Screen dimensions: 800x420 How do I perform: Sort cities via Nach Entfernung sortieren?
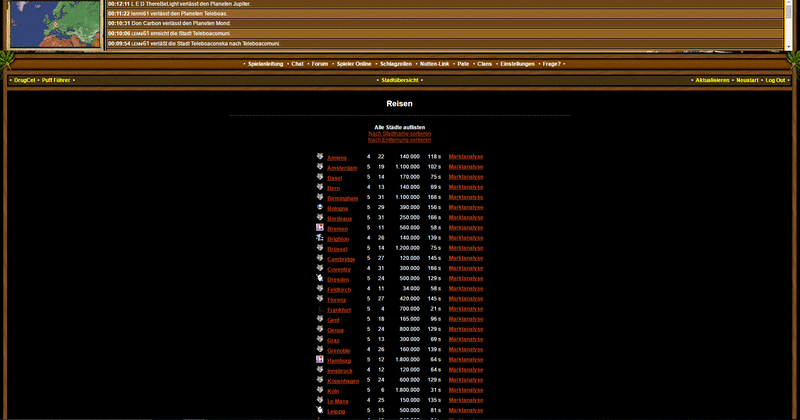[x=399, y=140]
